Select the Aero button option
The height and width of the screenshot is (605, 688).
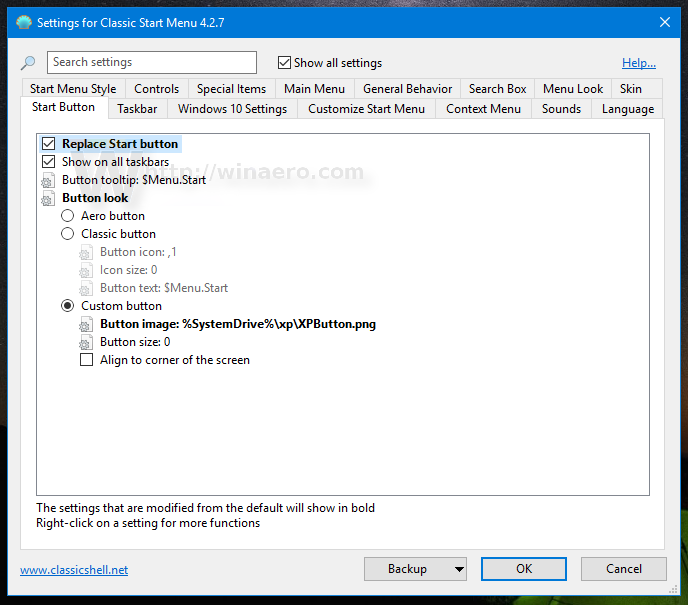click(67, 216)
